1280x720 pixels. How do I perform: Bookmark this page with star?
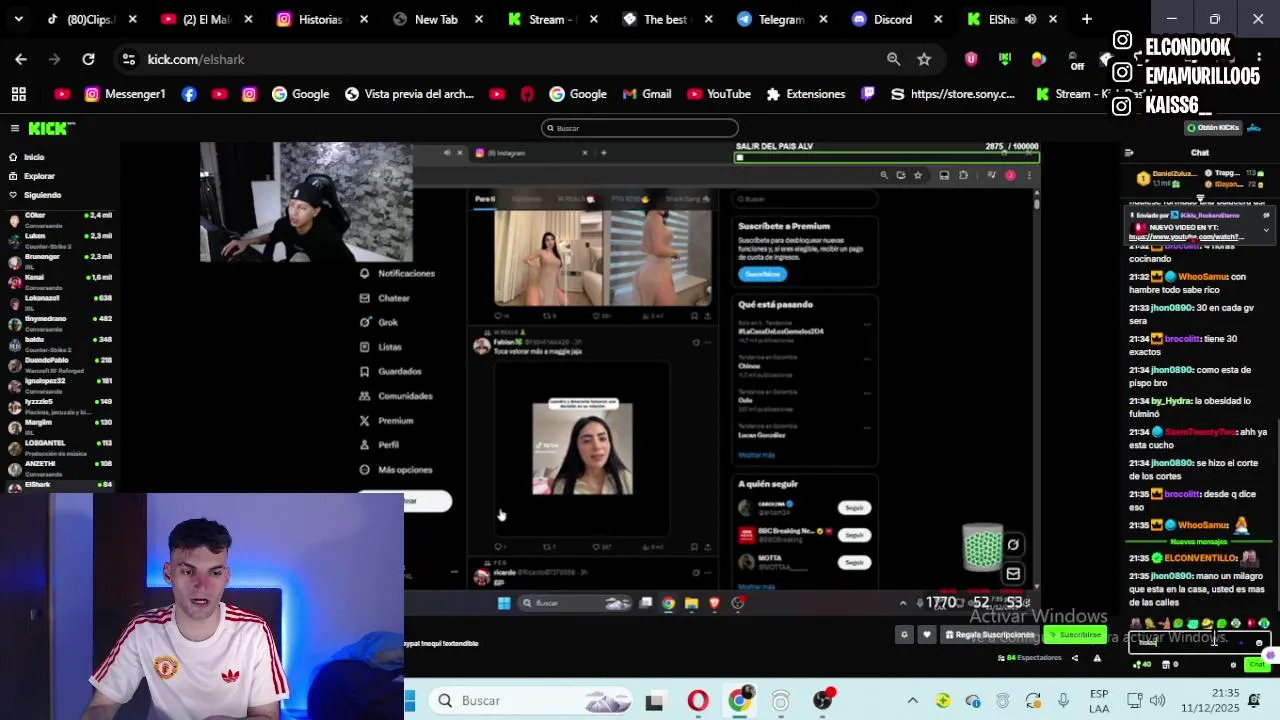coord(924,59)
